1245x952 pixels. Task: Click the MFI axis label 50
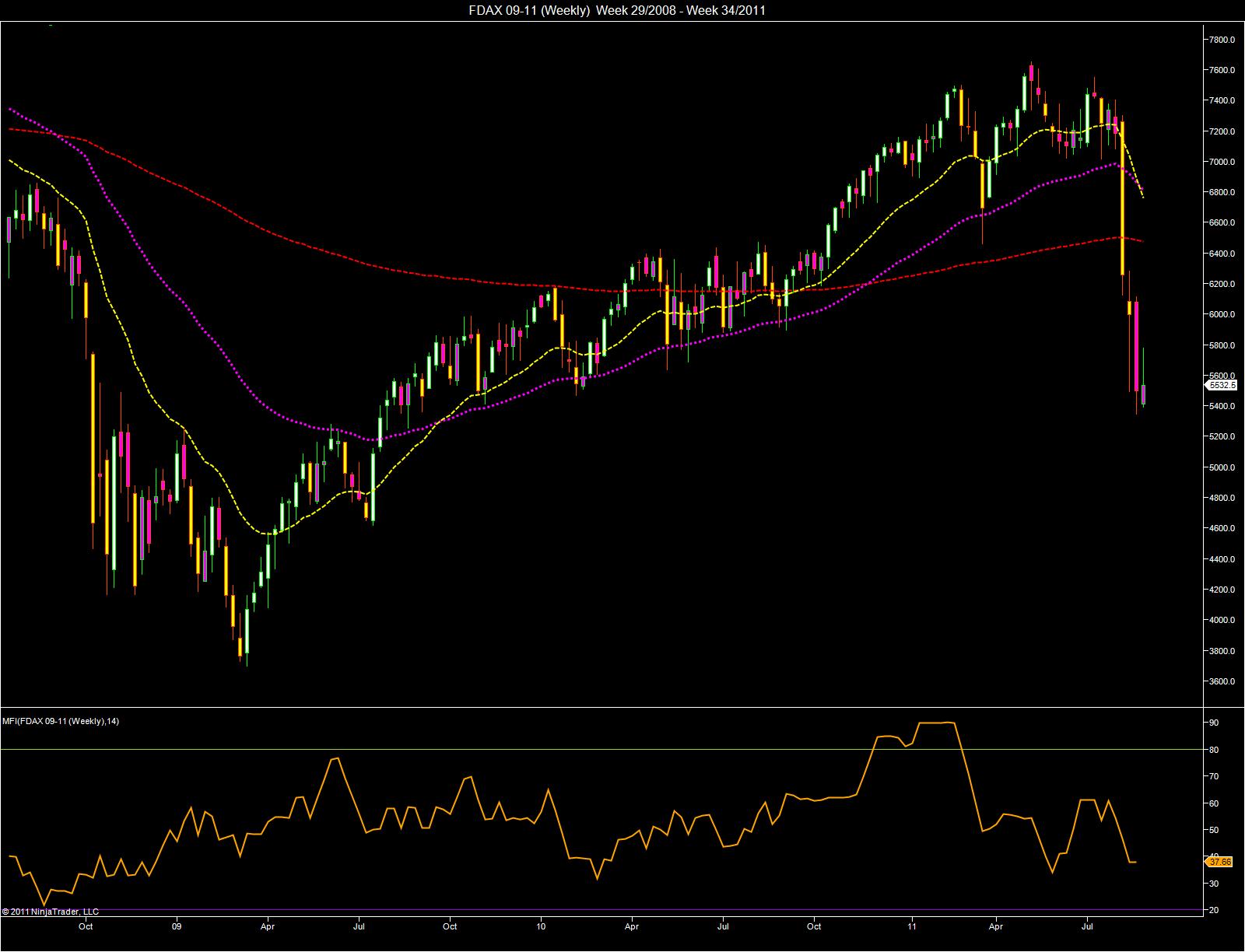1214,831
